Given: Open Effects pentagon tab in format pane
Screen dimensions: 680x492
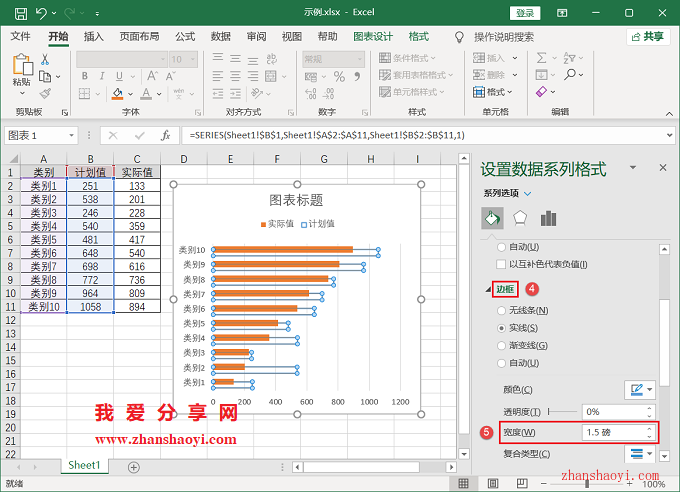Looking at the screenshot, I should 520,218.
